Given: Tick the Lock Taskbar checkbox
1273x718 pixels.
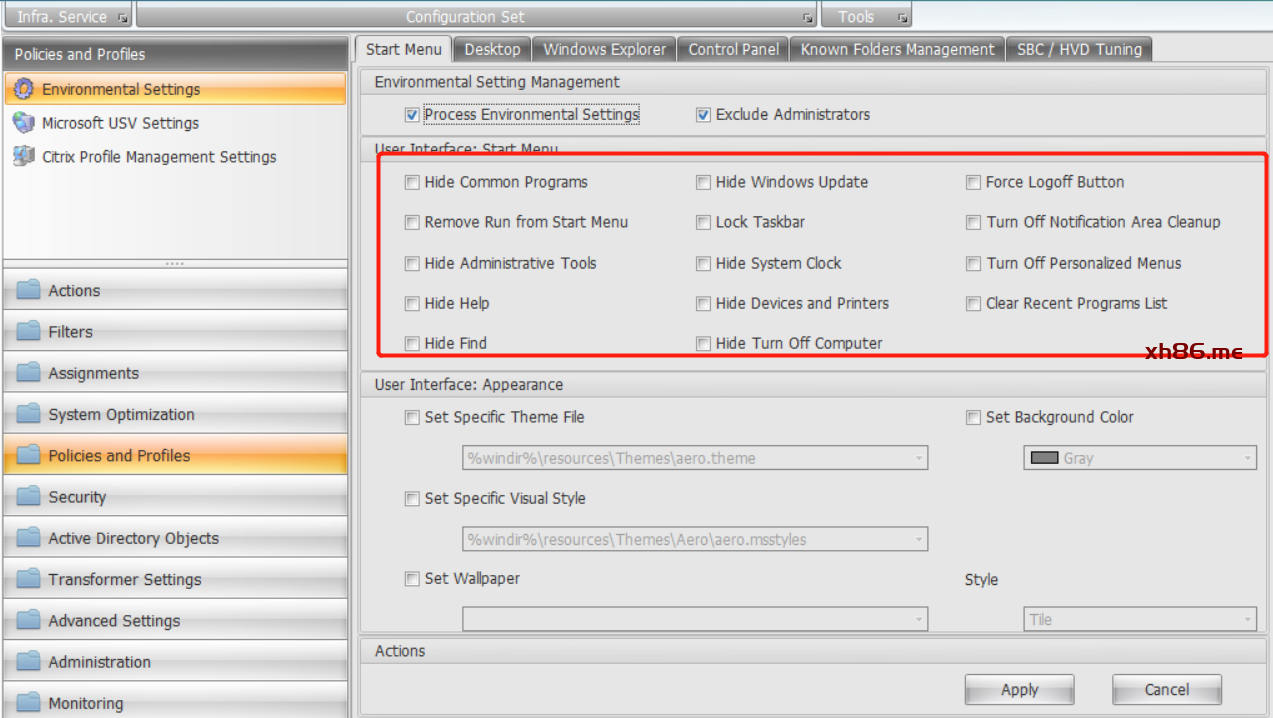Looking at the screenshot, I should point(704,222).
